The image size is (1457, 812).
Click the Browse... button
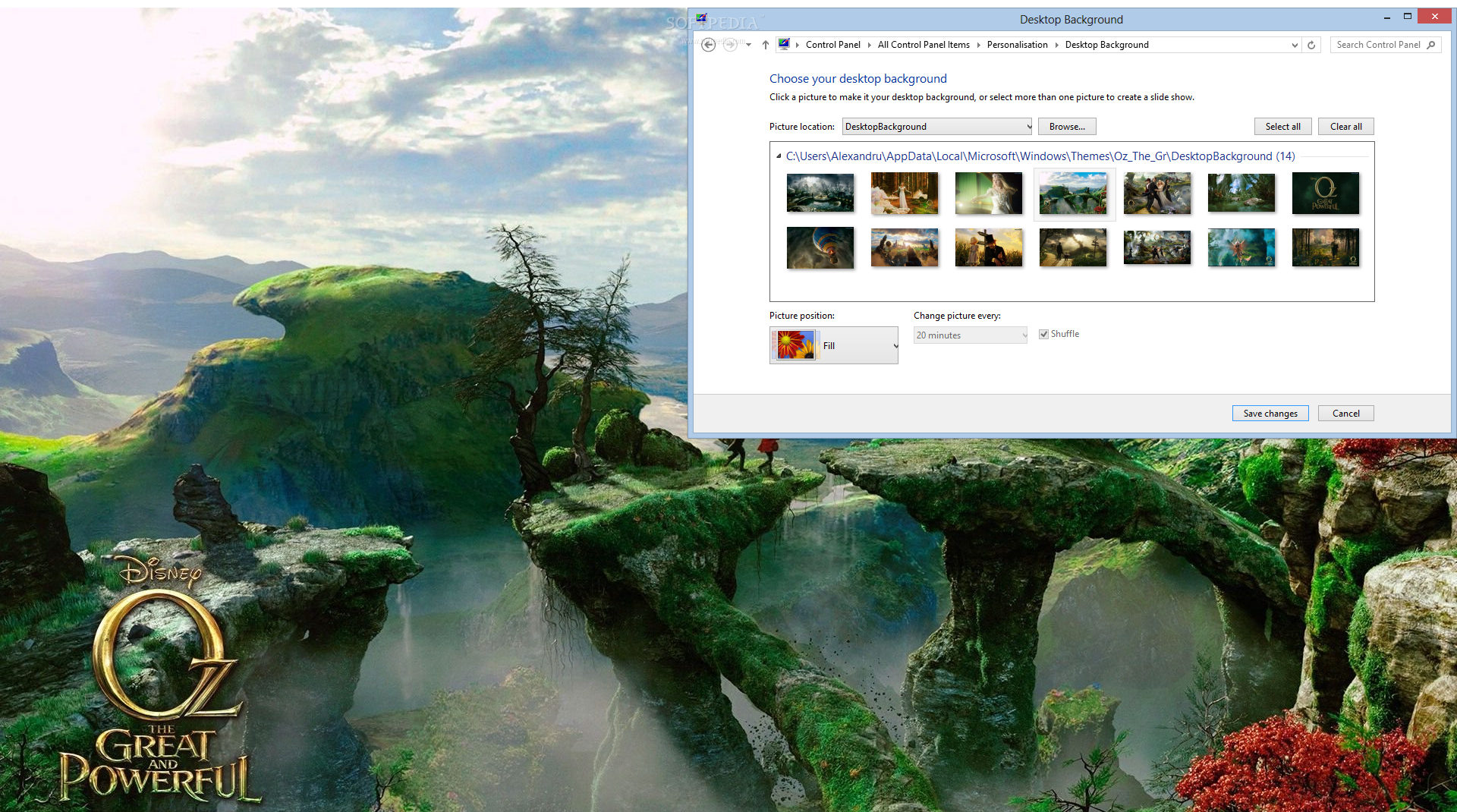pyautogui.click(x=1067, y=127)
